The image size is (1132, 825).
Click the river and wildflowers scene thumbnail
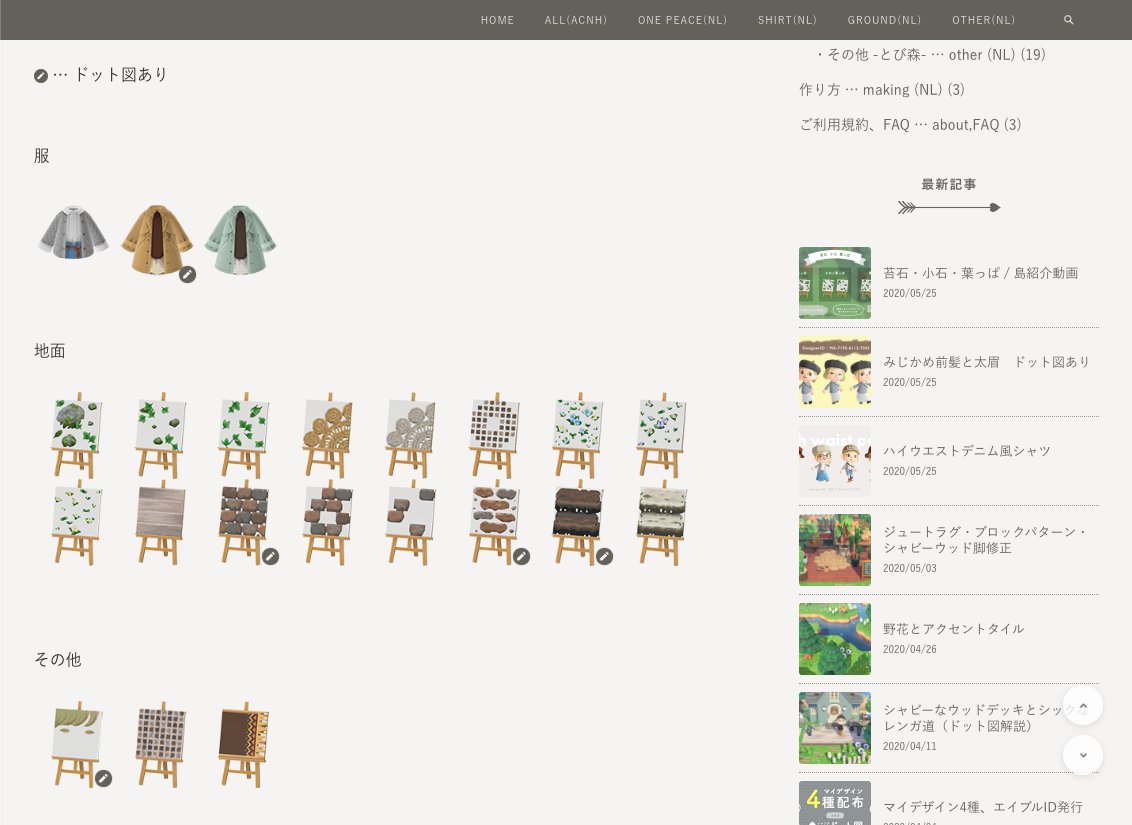[x=835, y=639]
